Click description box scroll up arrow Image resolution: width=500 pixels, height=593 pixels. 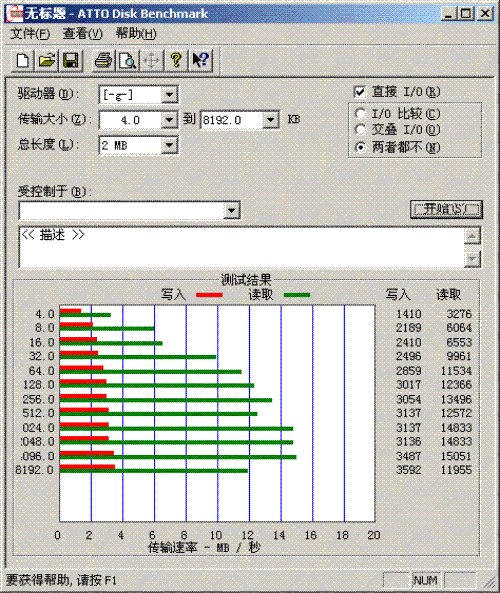click(472, 237)
